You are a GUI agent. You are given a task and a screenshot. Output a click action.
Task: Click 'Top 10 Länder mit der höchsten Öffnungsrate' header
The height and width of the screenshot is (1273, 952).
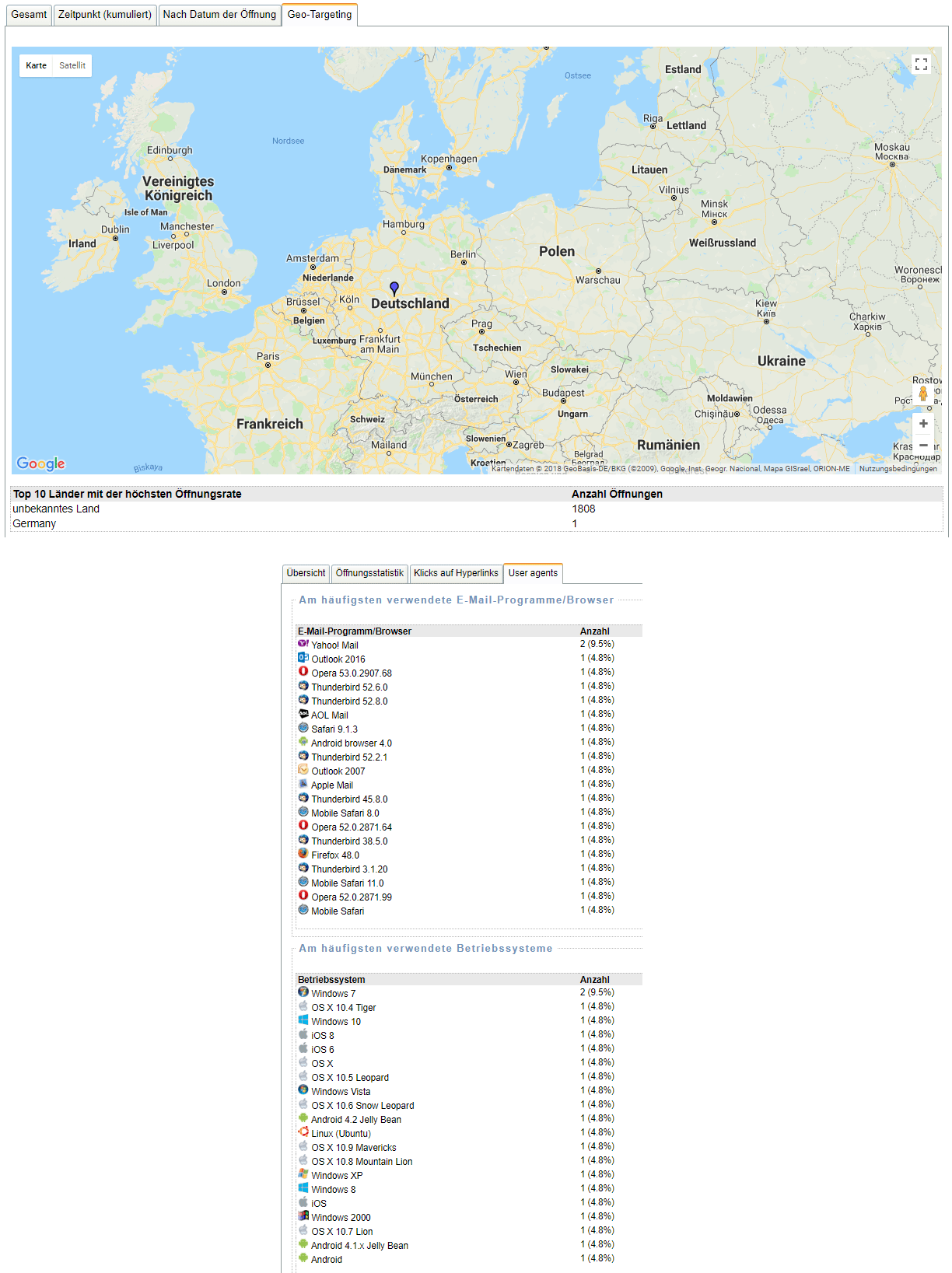(x=127, y=494)
